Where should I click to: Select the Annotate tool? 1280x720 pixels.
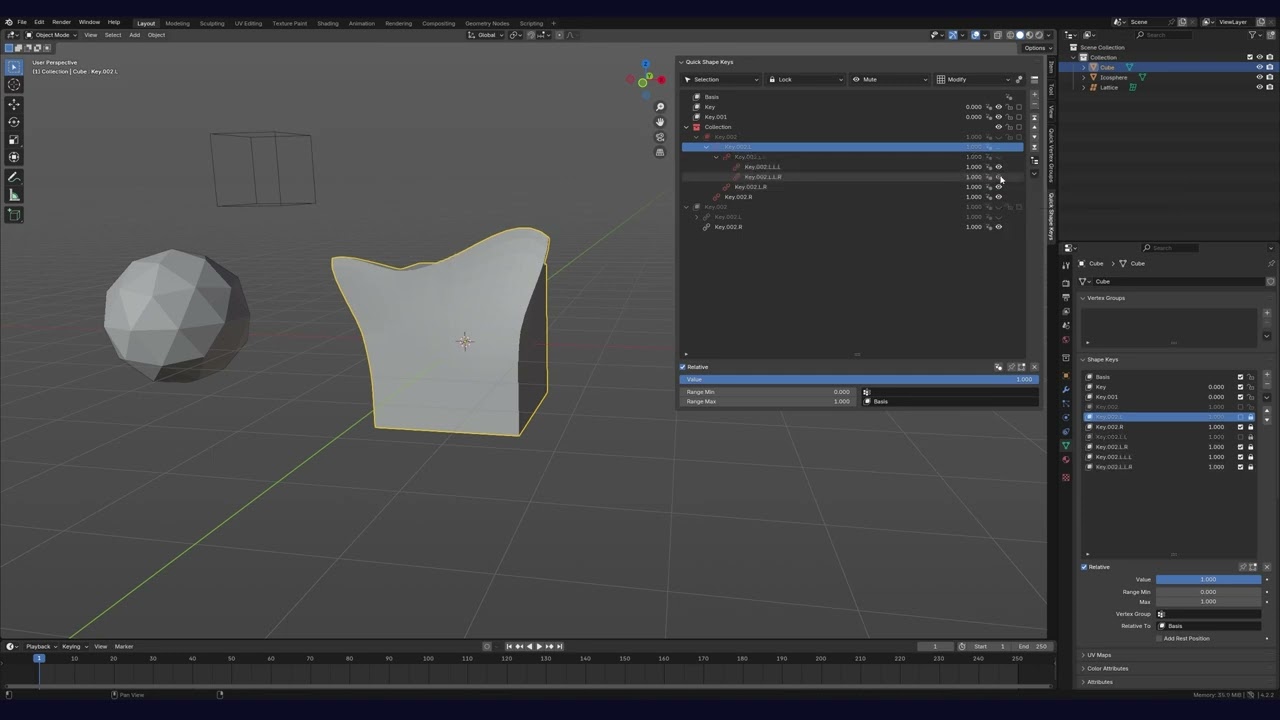14,177
